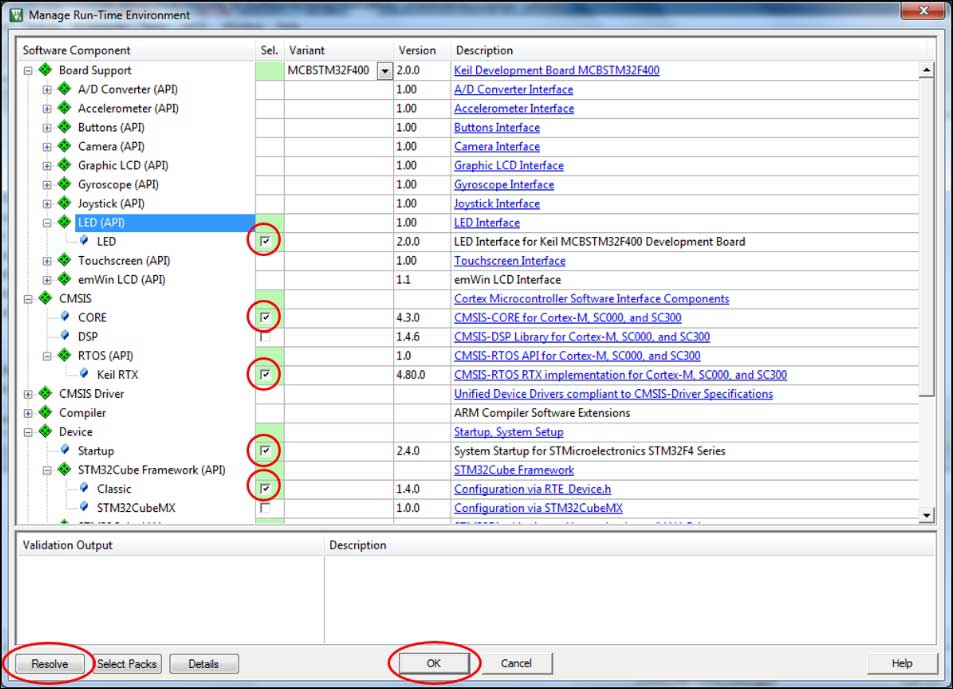Open the Keil Development Board MCBSTM32F400 link
Screen dimensions: 953x689
coord(557,70)
